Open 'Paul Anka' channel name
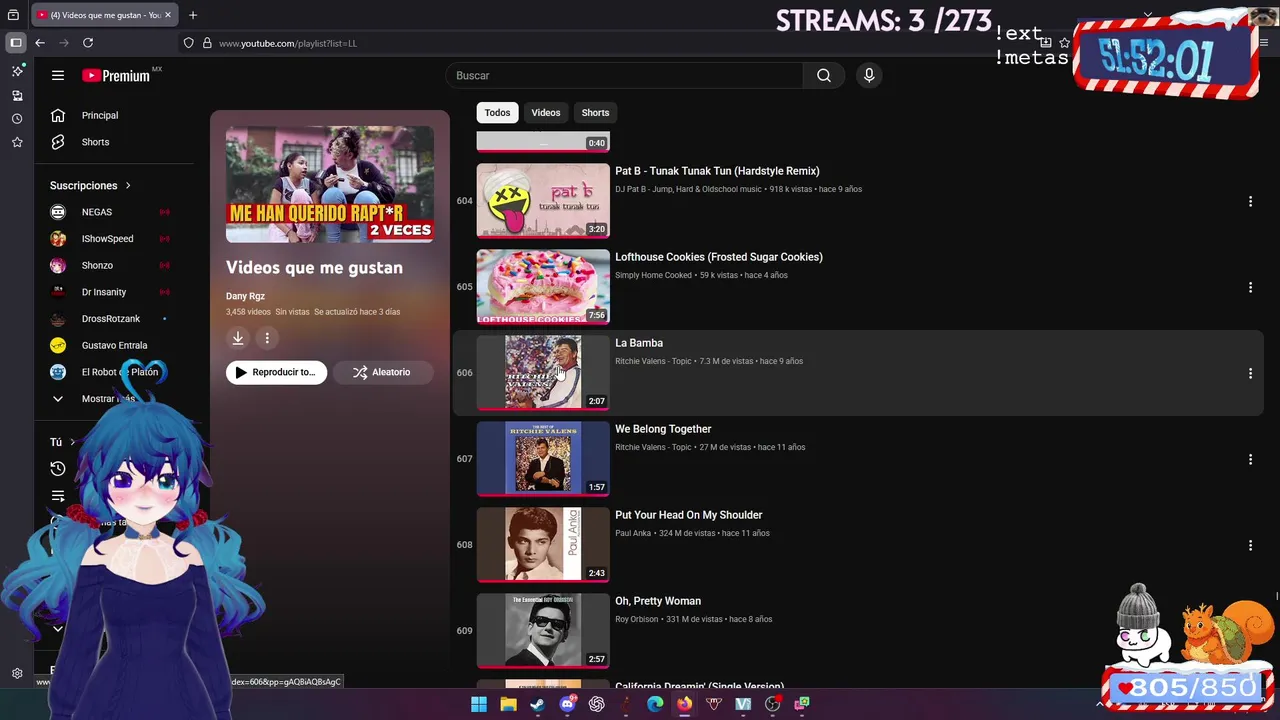The width and height of the screenshot is (1280, 720). point(633,533)
